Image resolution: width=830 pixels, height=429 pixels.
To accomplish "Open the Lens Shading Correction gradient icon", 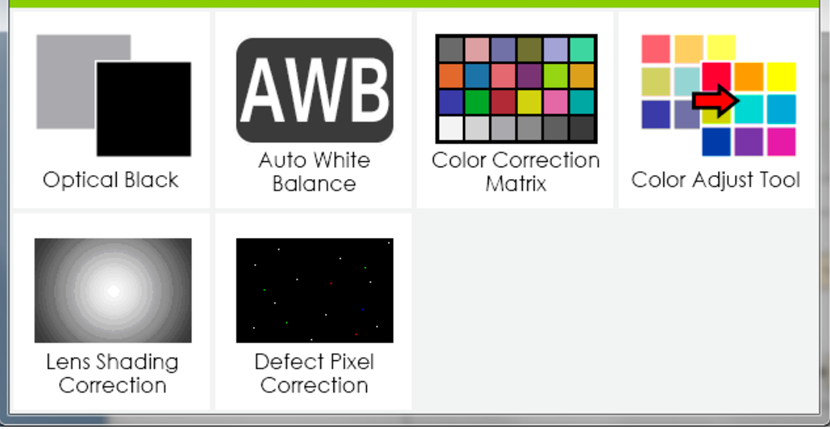I will [113, 290].
